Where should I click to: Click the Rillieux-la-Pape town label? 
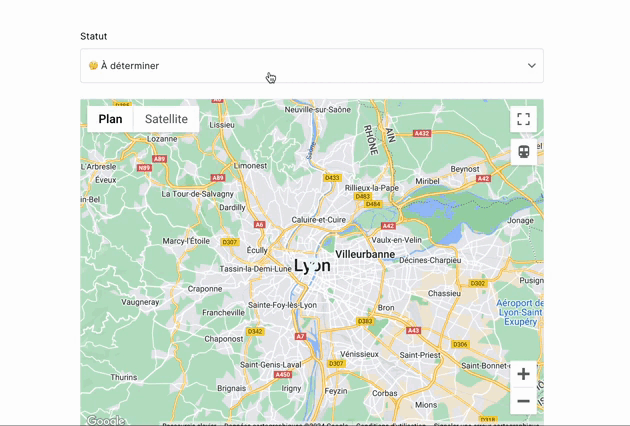click(x=371, y=187)
